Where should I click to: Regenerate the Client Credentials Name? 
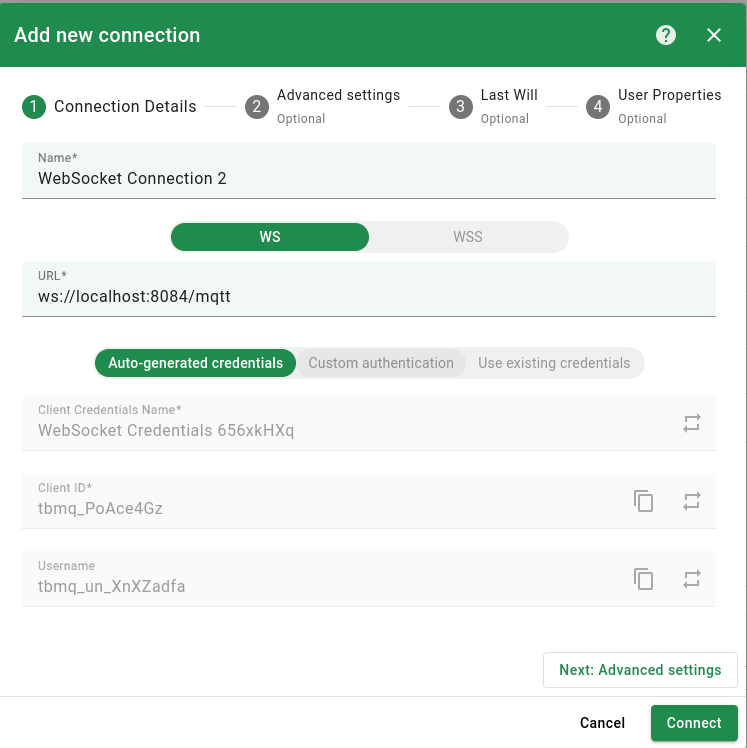click(692, 423)
